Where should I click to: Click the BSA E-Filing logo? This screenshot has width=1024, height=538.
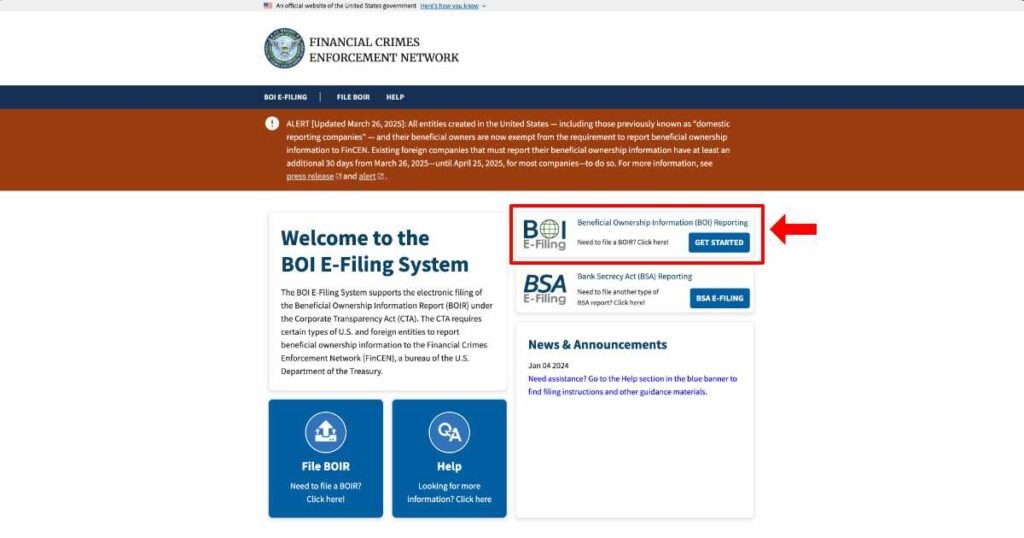pyautogui.click(x=545, y=289)
